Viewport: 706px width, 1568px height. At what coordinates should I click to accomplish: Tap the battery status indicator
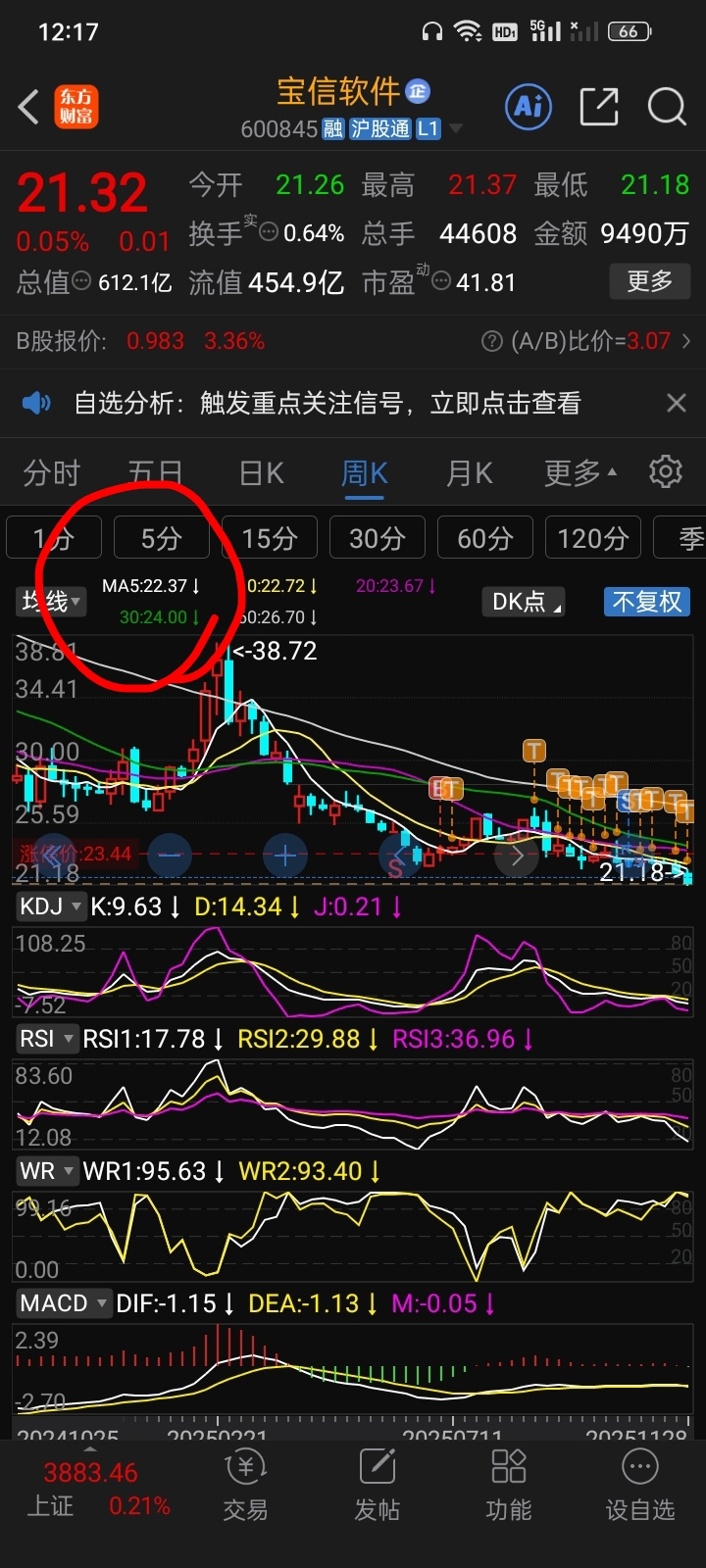(x=630, y=31)
